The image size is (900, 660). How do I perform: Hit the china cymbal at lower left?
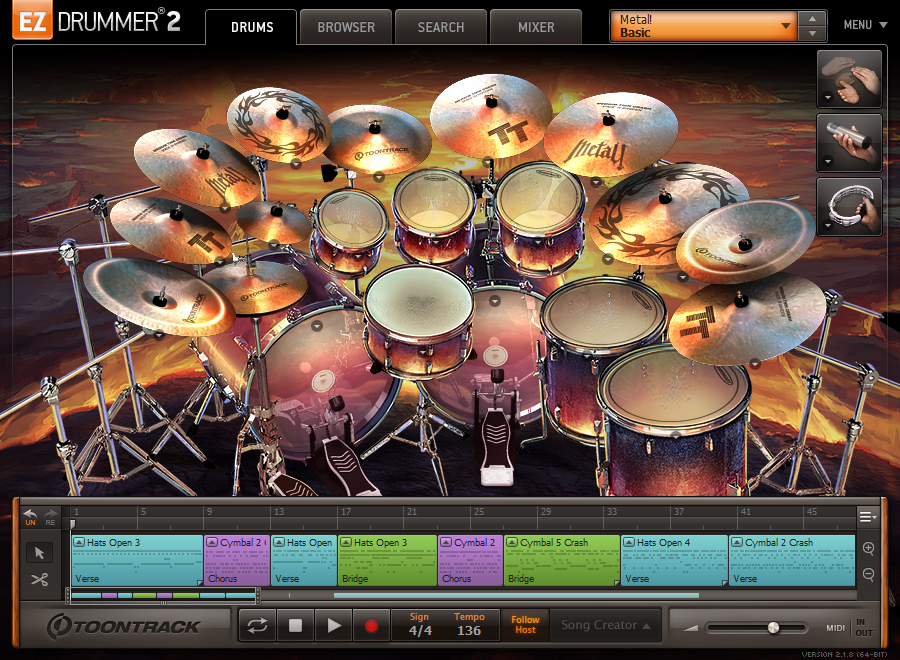[158, 295]
